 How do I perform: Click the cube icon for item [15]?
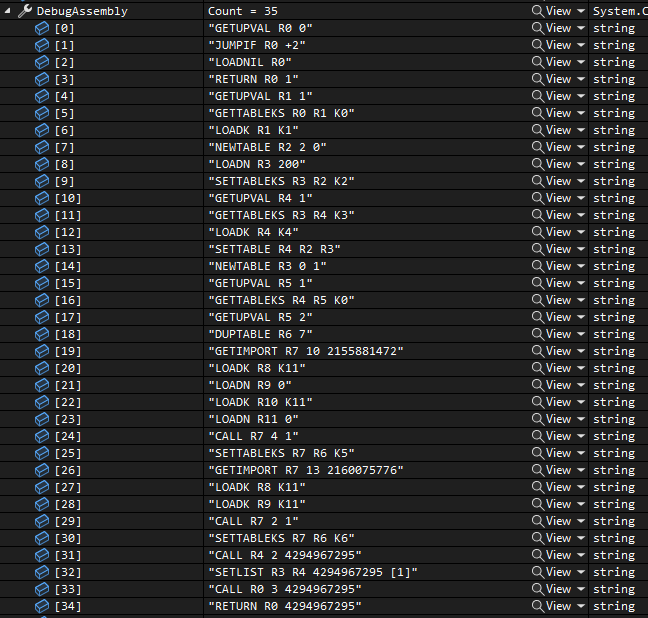[42, 283]
